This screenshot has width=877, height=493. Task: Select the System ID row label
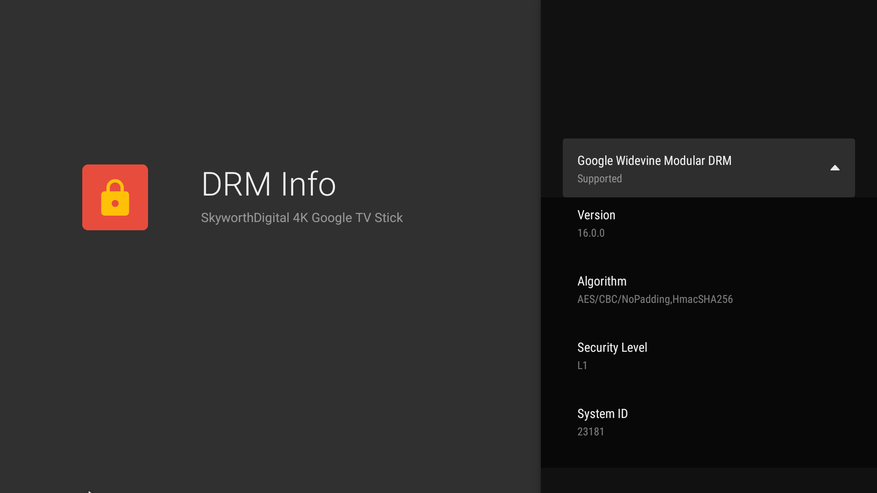coord(602,413)
